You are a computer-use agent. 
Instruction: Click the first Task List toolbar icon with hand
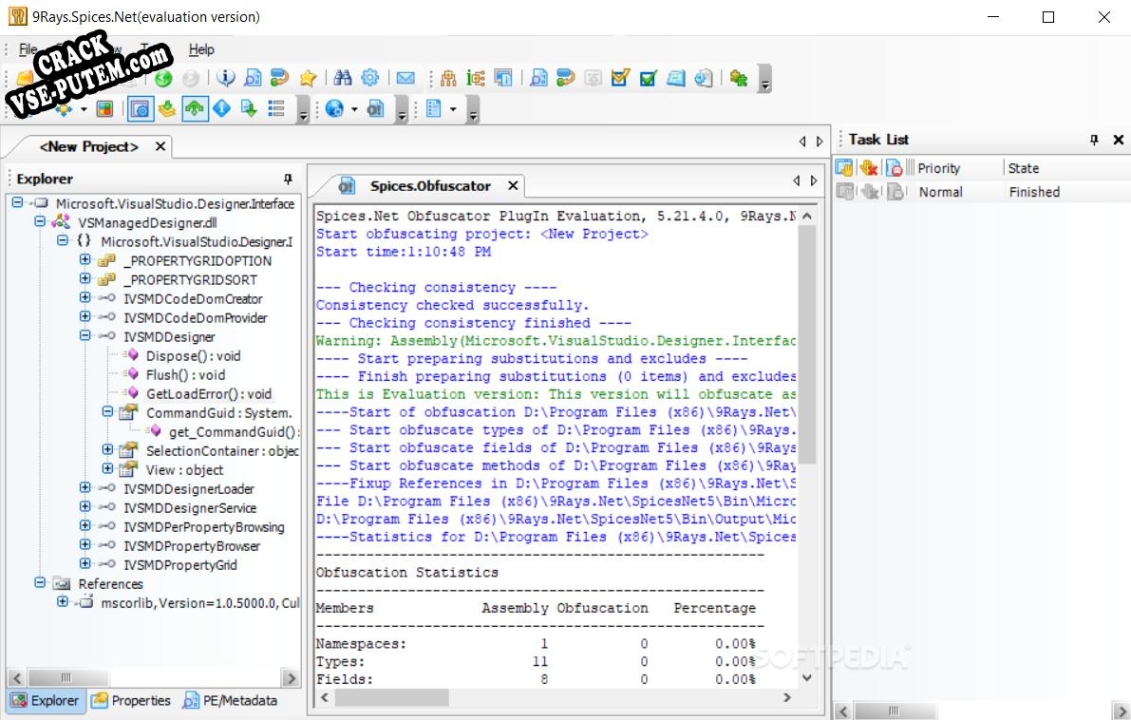844,168
